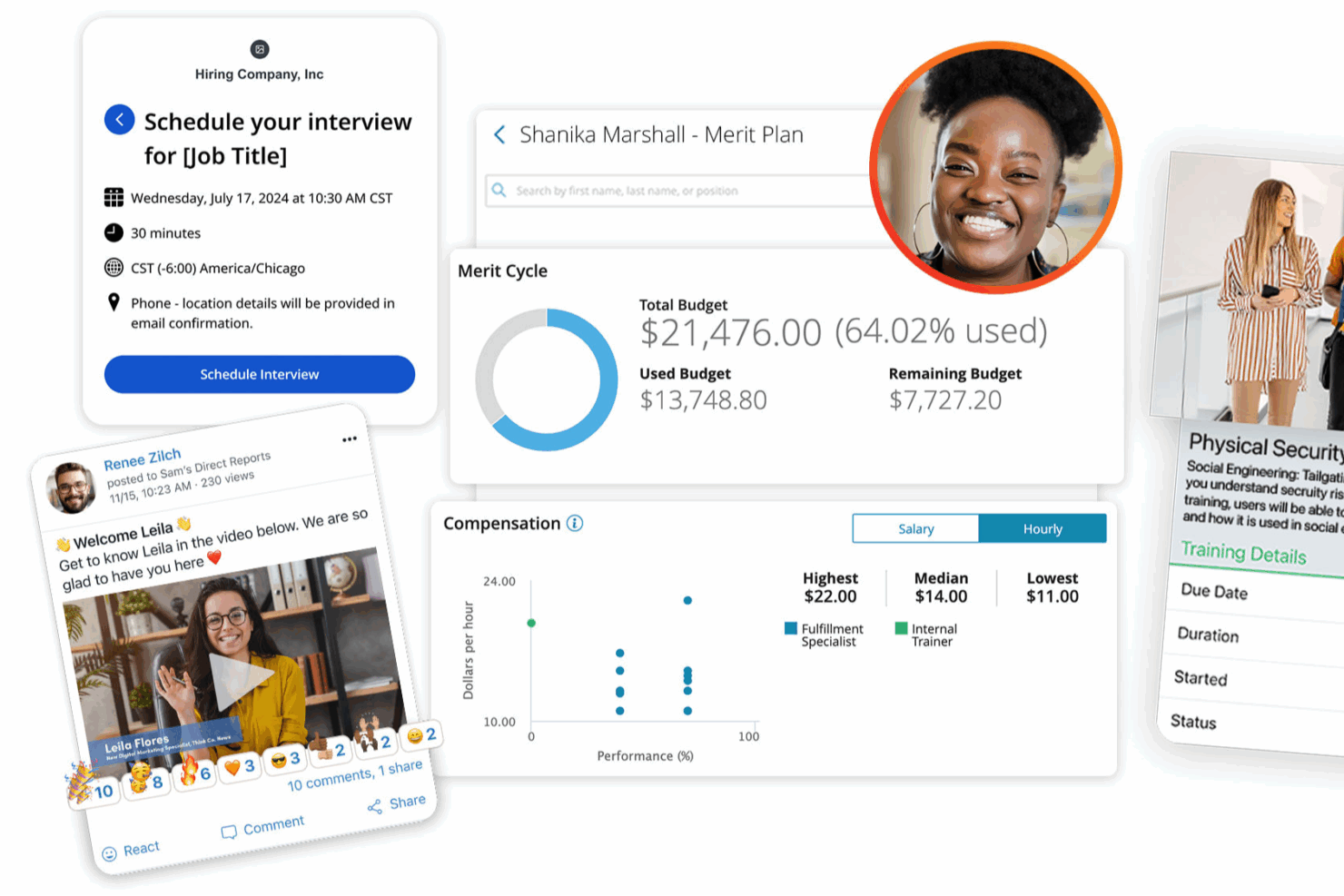Play the Welcome Leila video
Image resolution: width=1344 pixels, height=896 pixels.
(239, 676)
